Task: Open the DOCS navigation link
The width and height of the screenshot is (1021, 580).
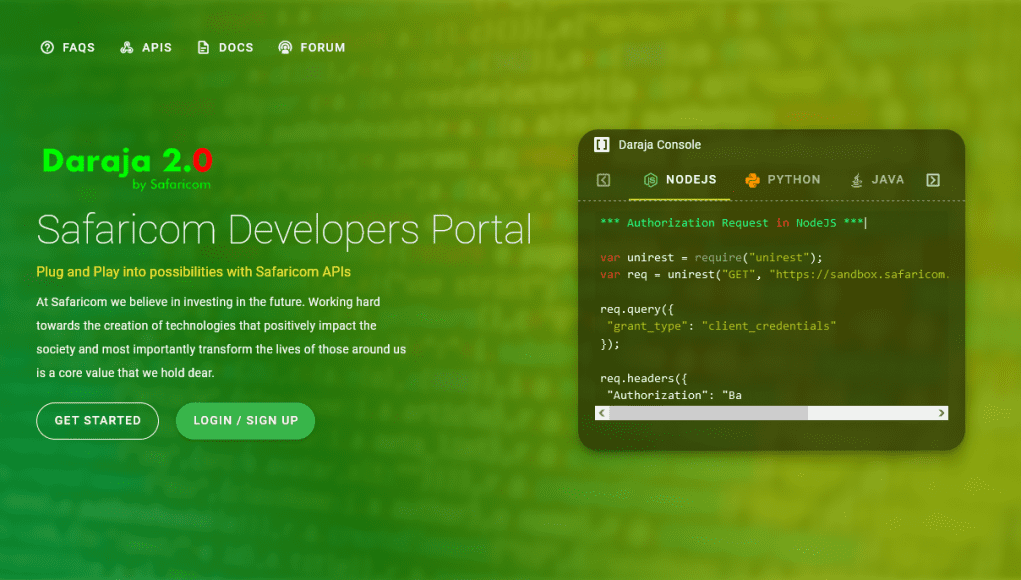Action: tap(225, 48)
